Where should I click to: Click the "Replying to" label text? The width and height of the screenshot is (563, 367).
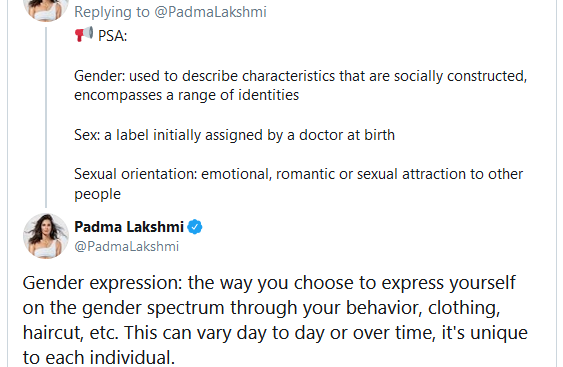click(112, 12)
